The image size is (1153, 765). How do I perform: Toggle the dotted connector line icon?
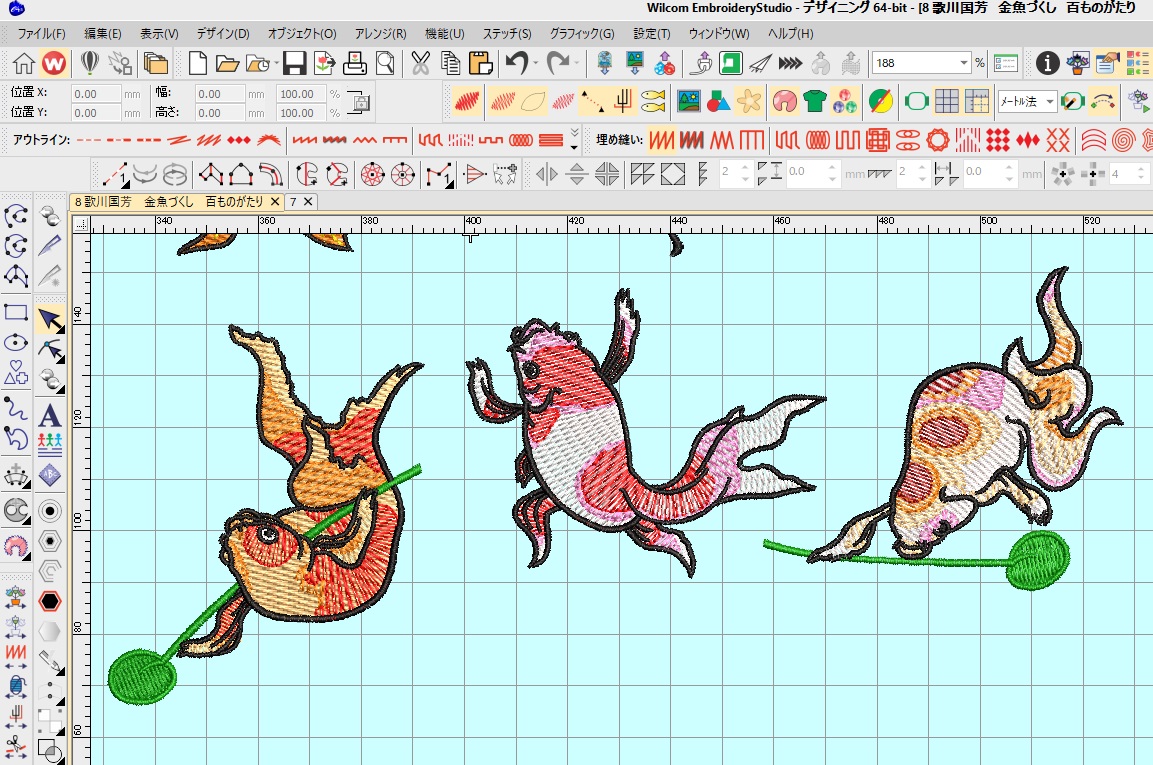[592, 101]
